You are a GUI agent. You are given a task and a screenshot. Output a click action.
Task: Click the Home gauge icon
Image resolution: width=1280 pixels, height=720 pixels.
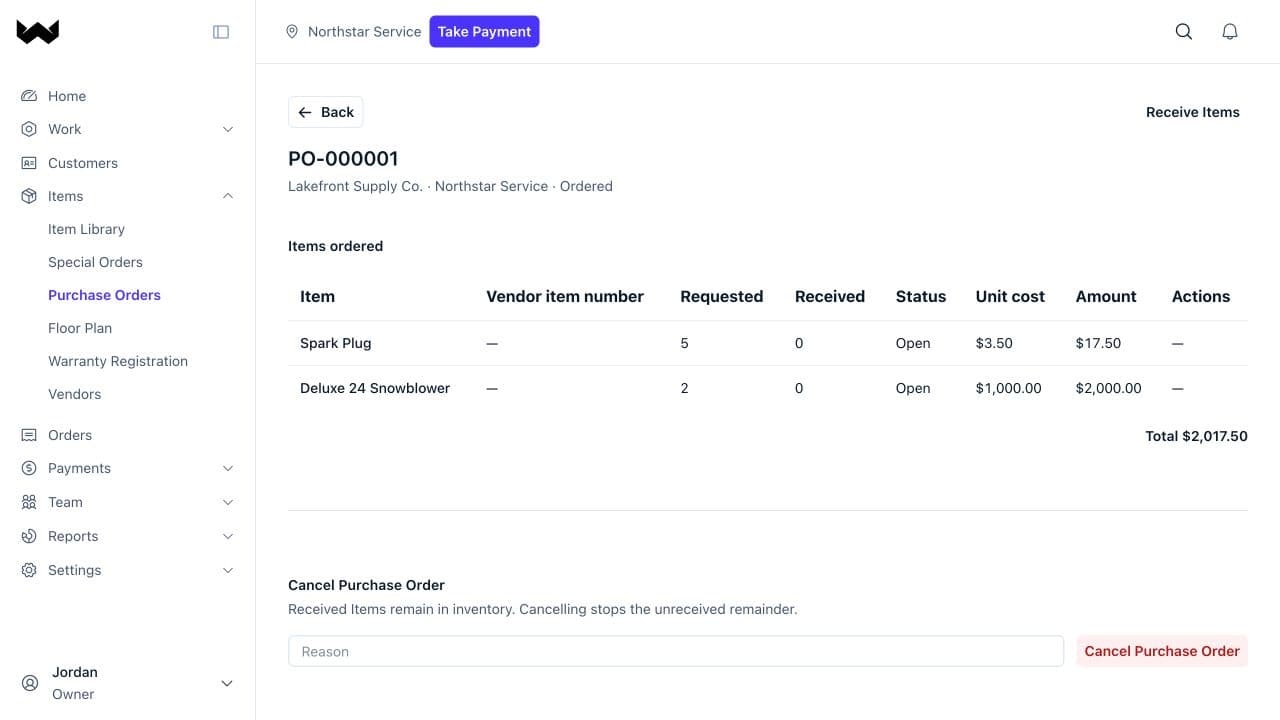[x=29, y=96]
